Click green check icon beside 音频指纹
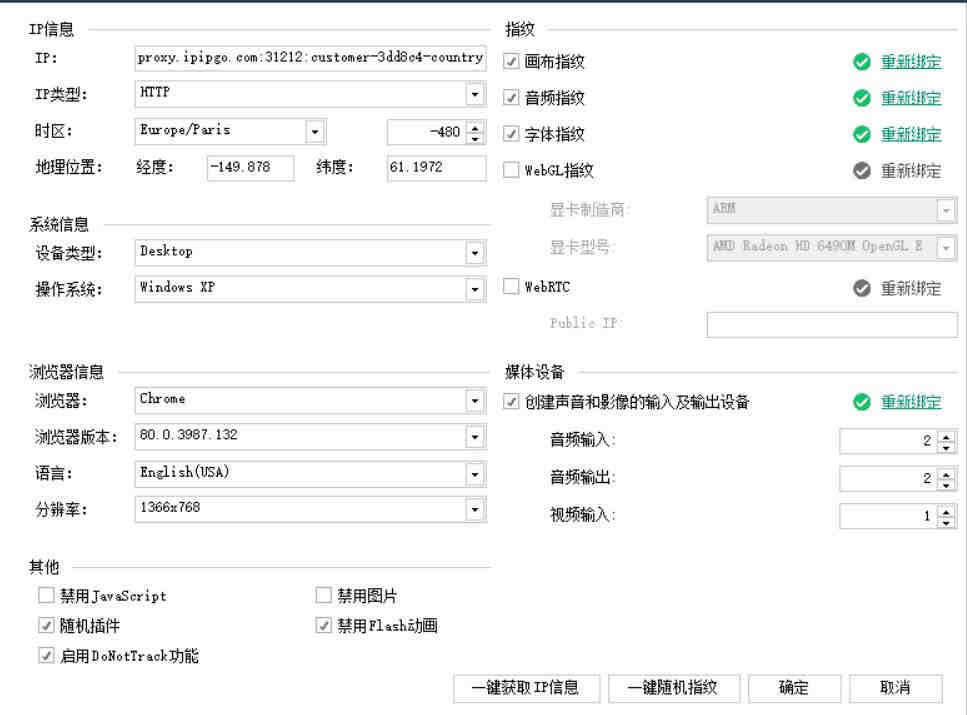The image size is (967, 715). [862, 98]
